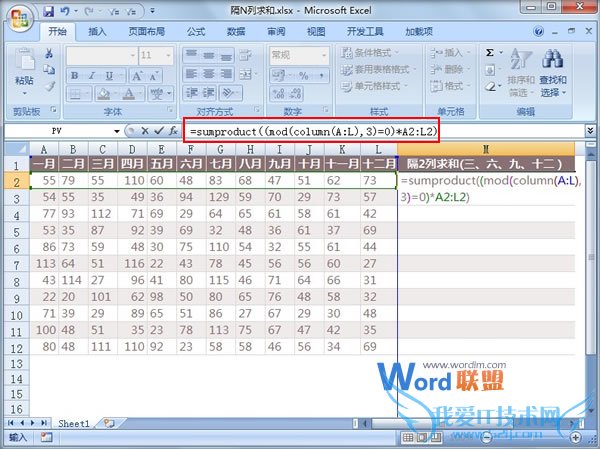Increase font size with the large A
The image size is (600, 449).
coord(137,76)
